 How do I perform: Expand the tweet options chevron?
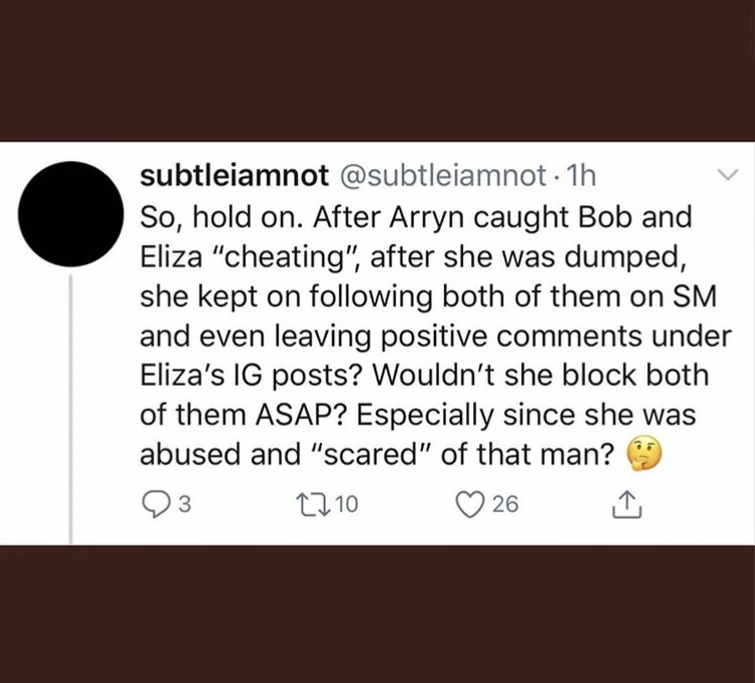pos(727,177)
